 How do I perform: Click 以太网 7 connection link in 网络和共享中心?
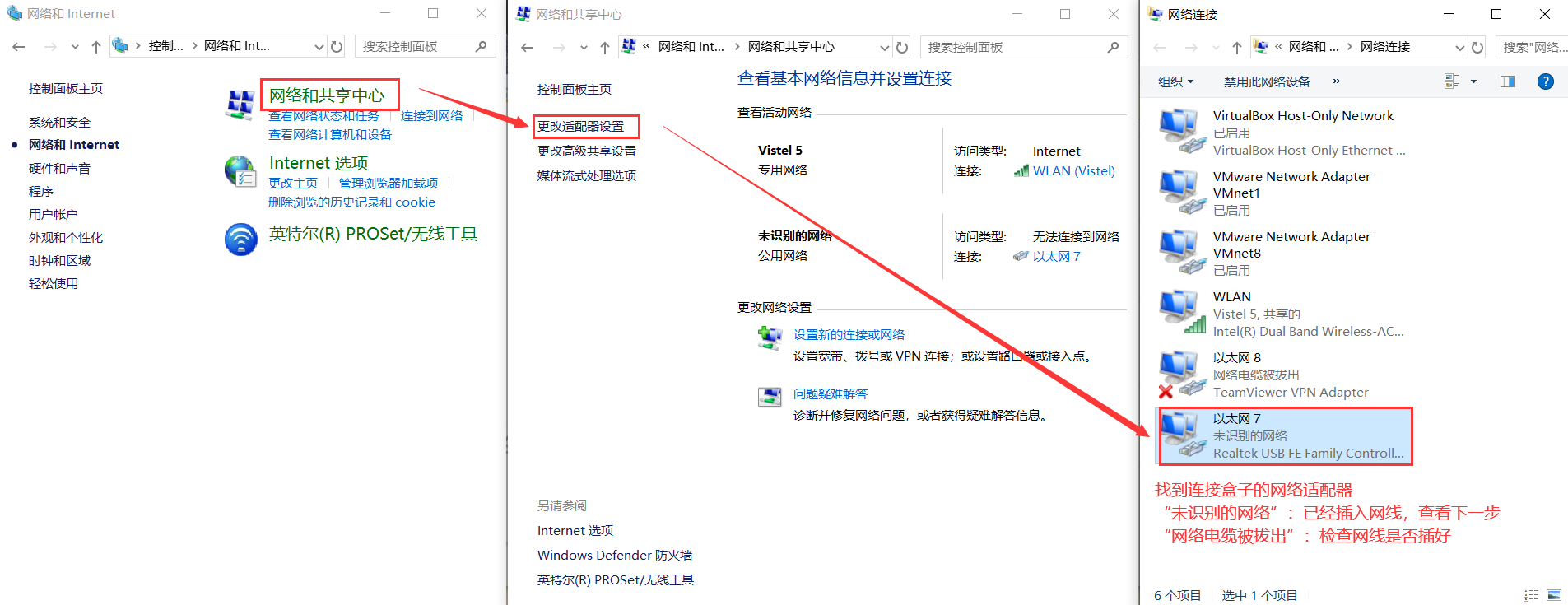point(1056,256)
